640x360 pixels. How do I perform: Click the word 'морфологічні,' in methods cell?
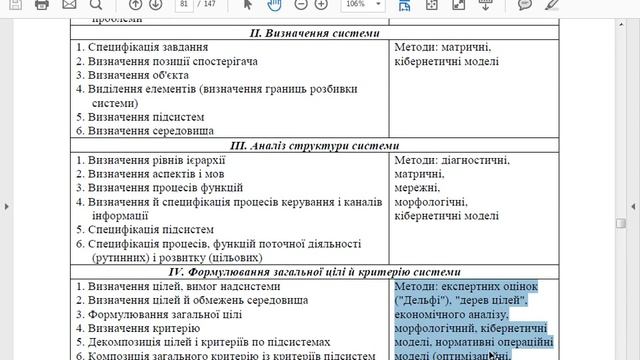click(x=431, y=202)
